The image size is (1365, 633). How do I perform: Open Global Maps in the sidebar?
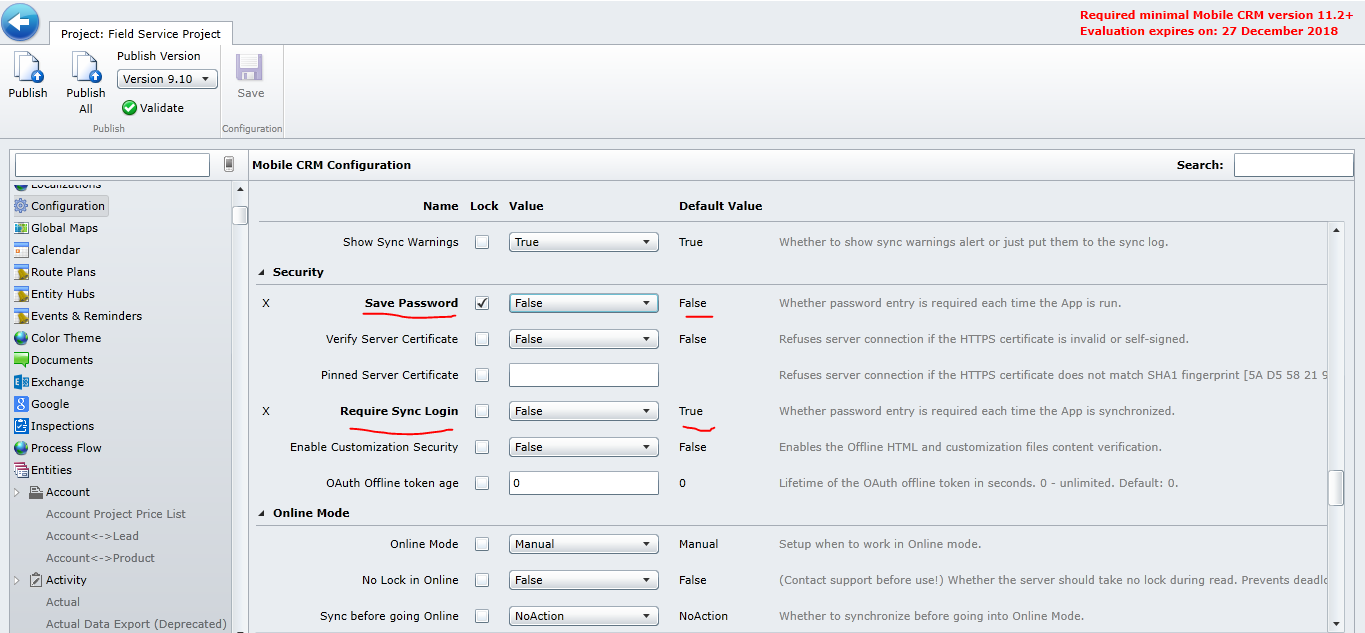click(64, 228)
